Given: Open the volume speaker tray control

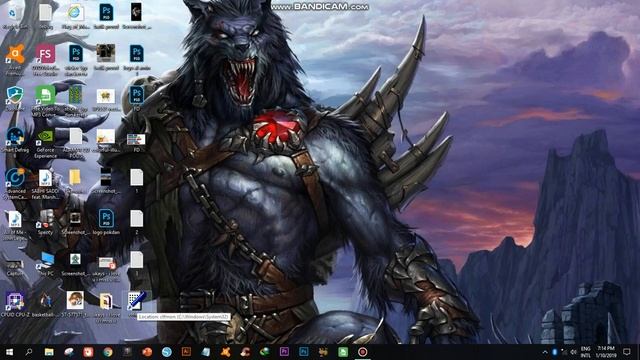Looking at the screenshot, I should [x=573, y=352].
